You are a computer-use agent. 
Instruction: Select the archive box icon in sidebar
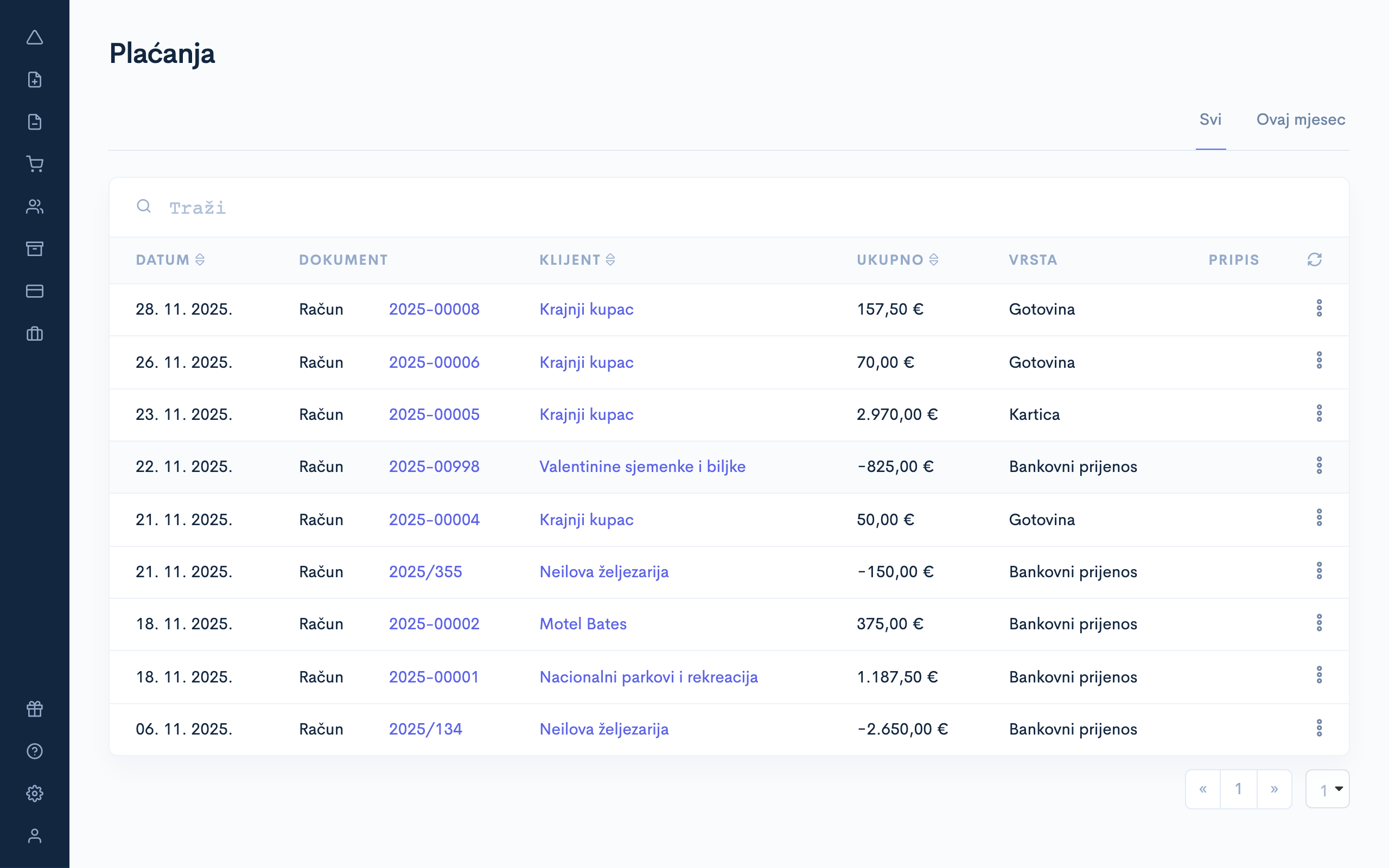tap(34, 248)
